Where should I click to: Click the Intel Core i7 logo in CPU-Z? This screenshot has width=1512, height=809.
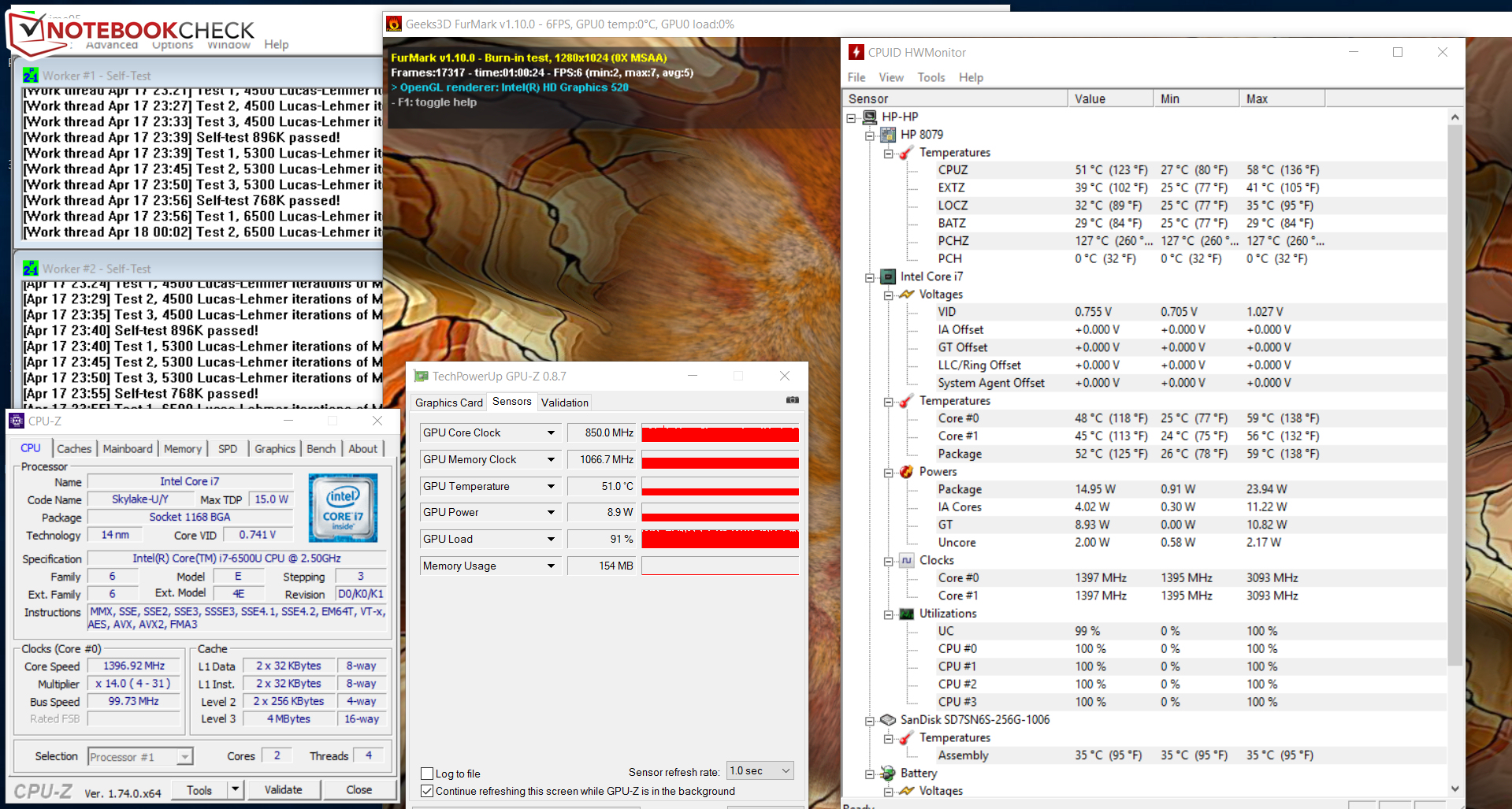[x=343, y=507]
